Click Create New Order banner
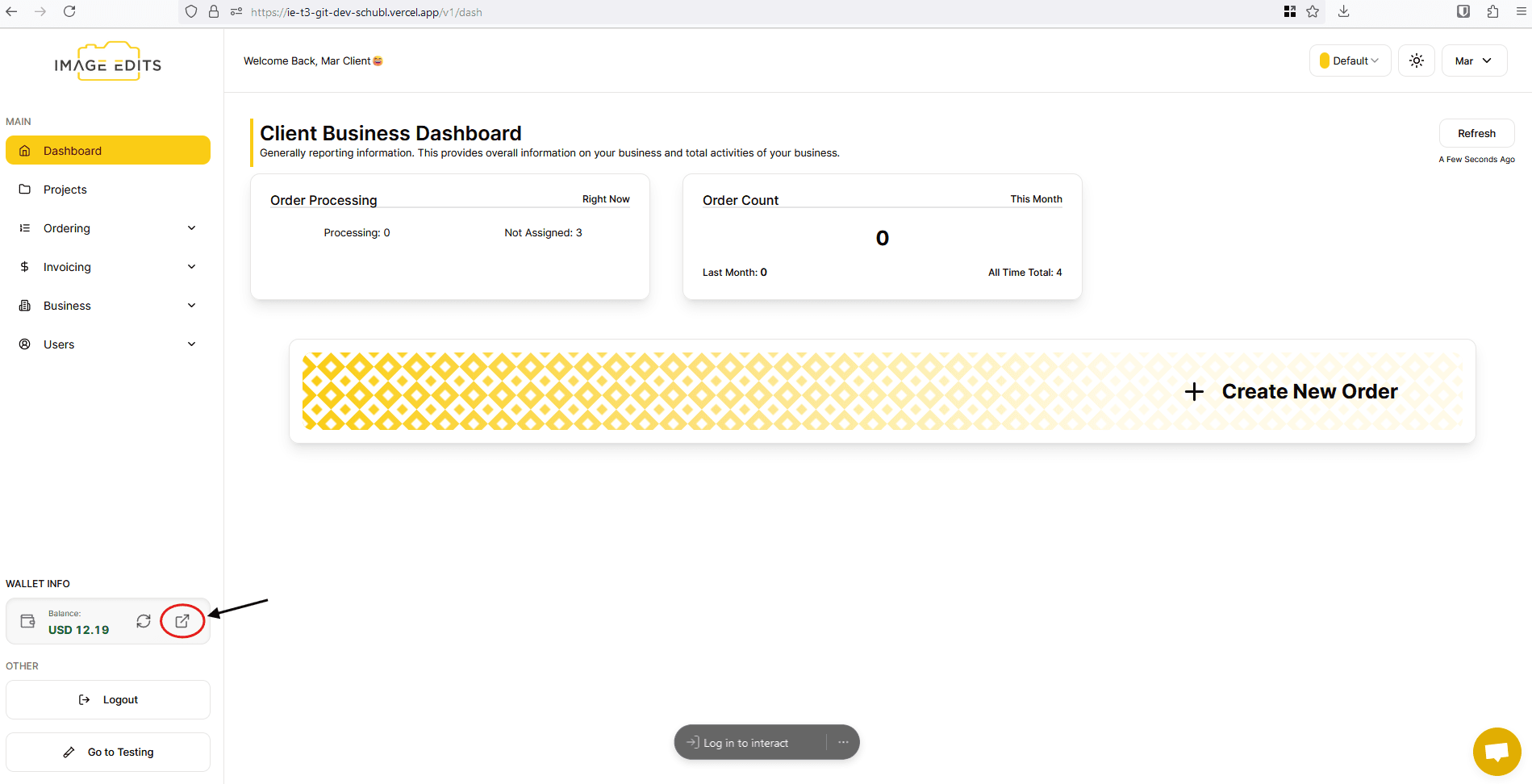Image resolution: width=1532 pixels, height=784 pixels. point(882,391)
